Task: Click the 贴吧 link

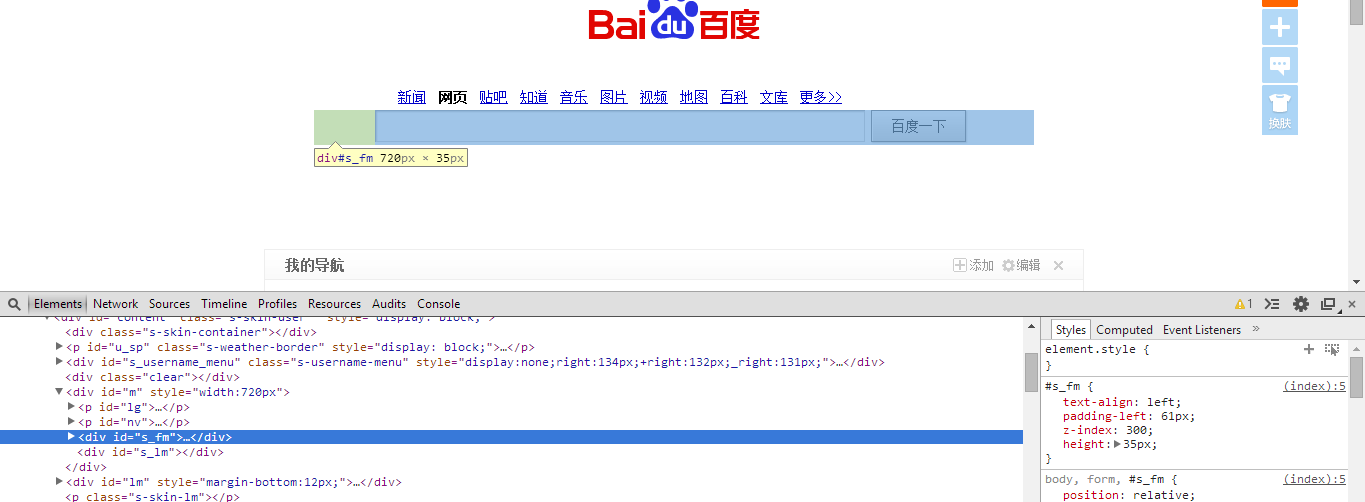Action: (493, 97)
